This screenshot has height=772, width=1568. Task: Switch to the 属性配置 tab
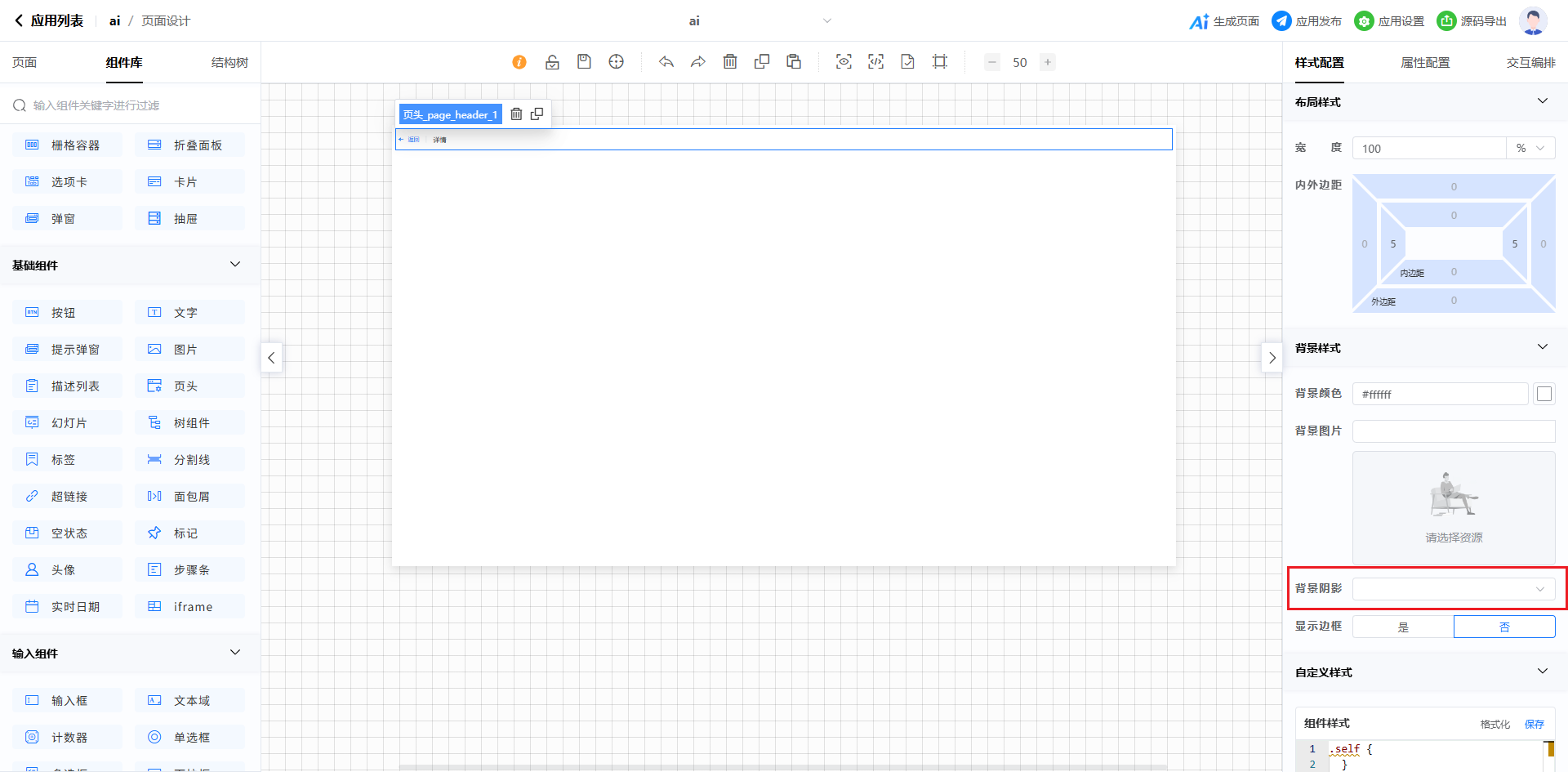point(1425,63)
